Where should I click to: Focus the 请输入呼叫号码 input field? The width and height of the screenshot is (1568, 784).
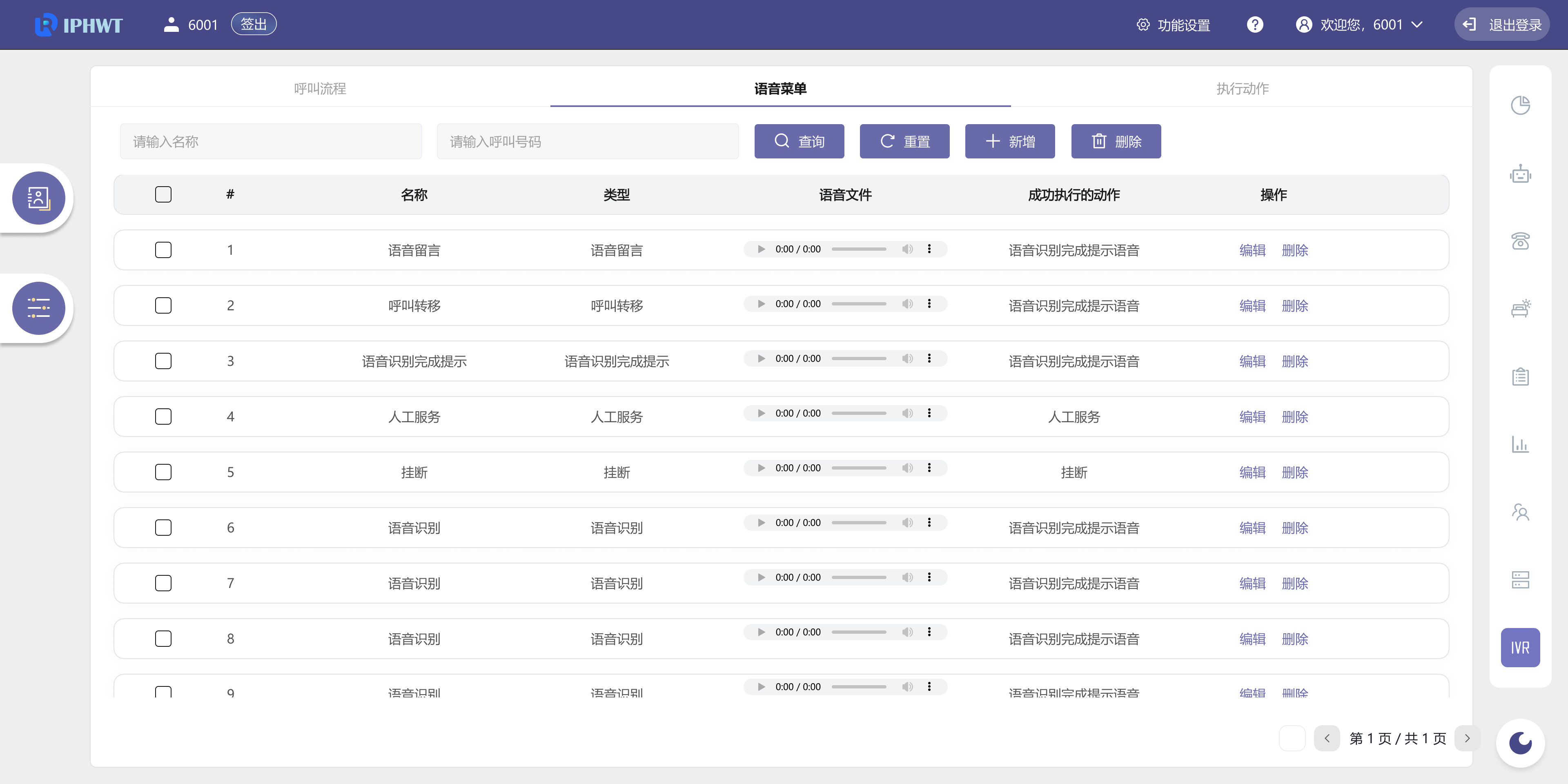pos(588,141)
